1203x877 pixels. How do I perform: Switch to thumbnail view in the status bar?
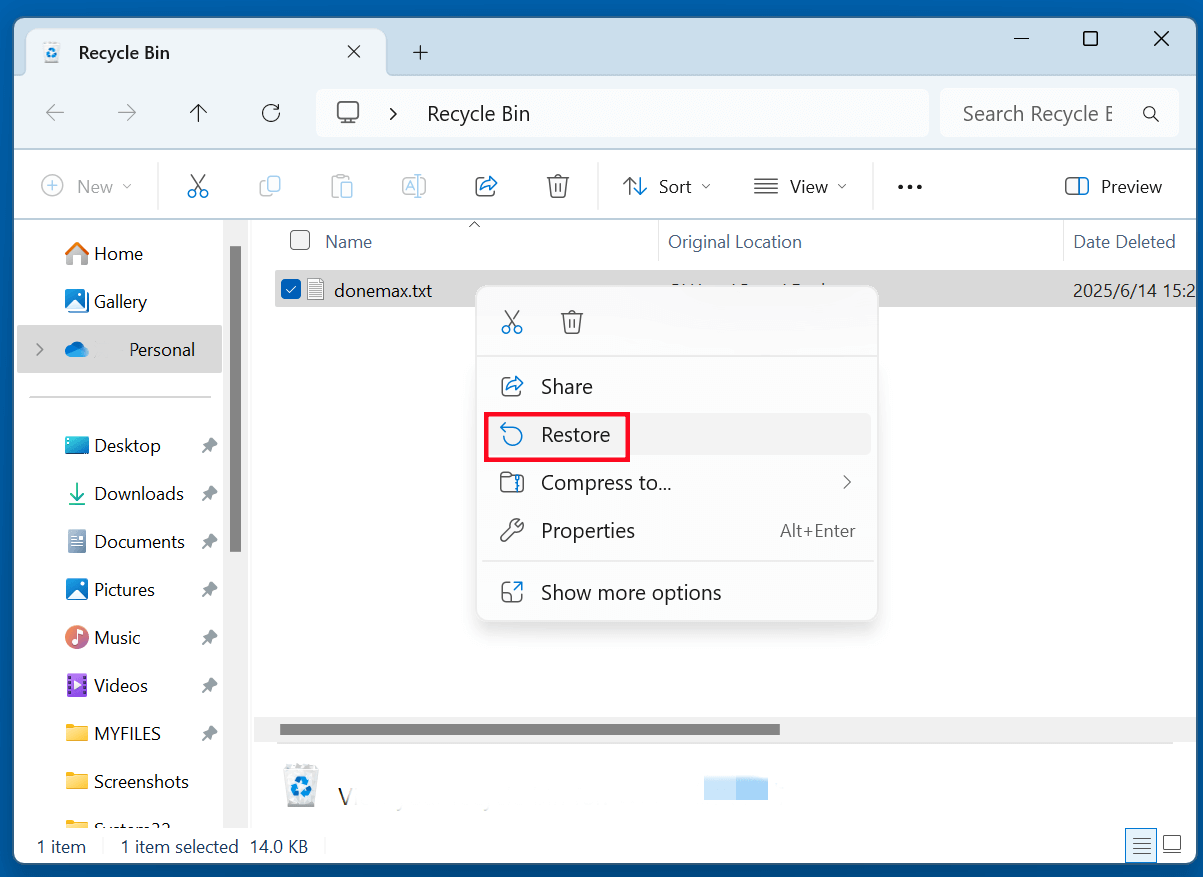point(1171,844)
